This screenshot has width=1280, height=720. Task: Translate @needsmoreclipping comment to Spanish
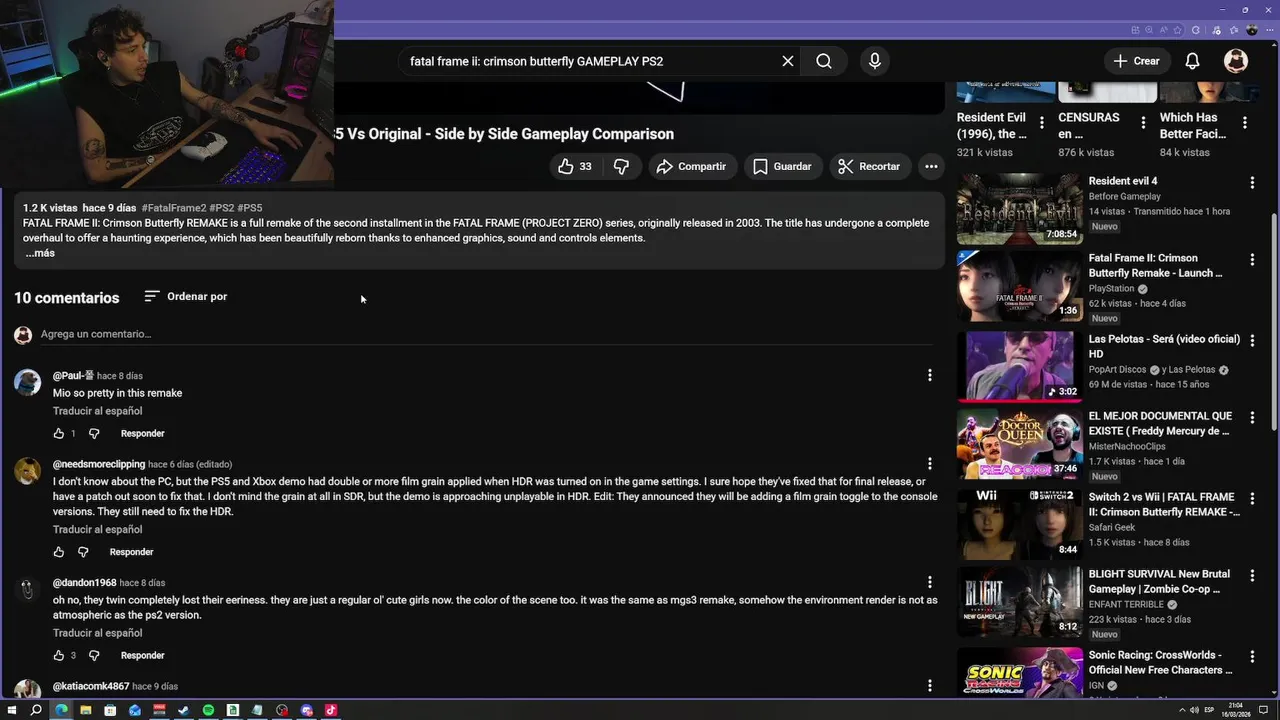(97, 529)
